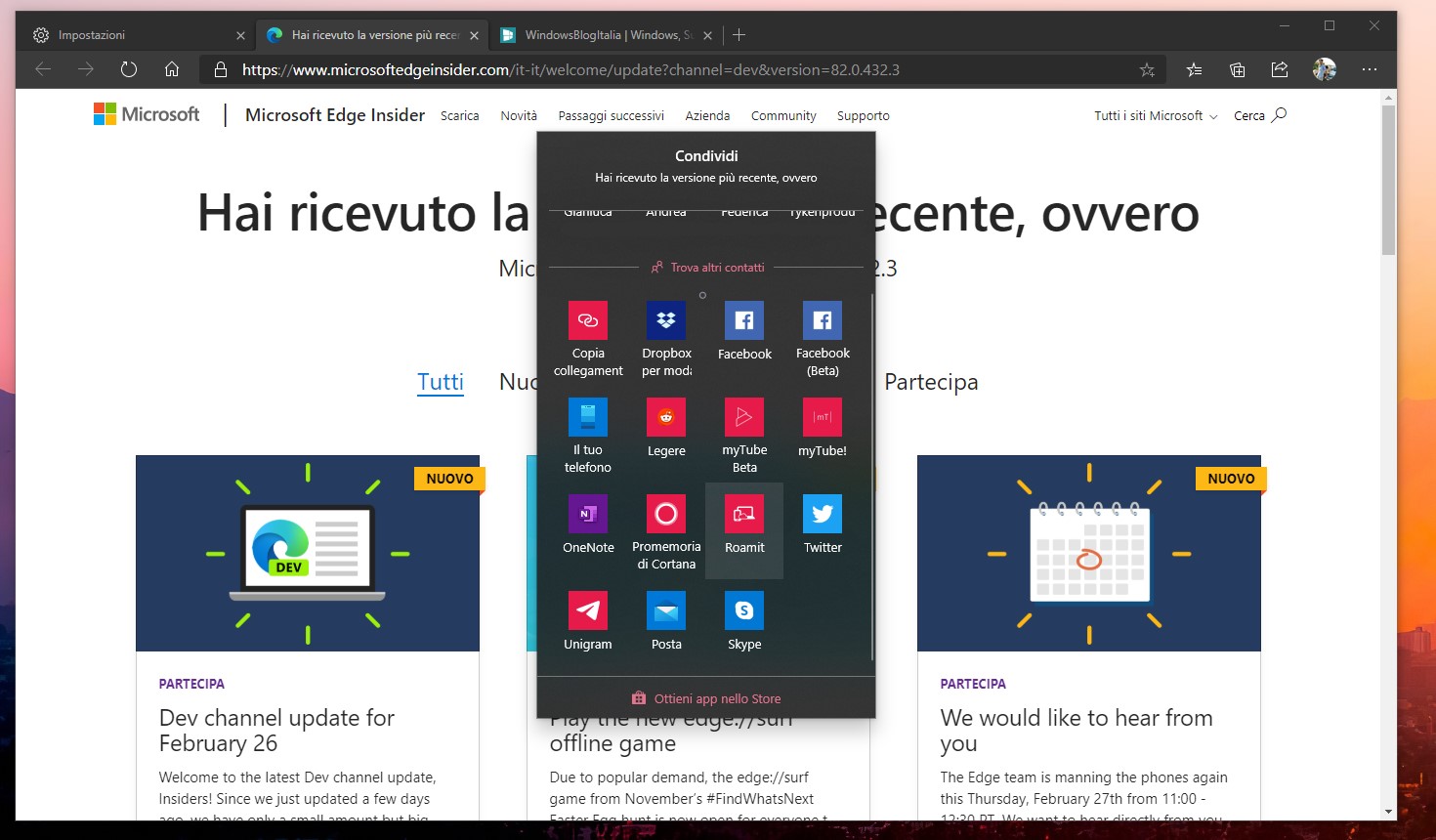Reload the page with refresh icon
1436x840 pixels.
129,69
